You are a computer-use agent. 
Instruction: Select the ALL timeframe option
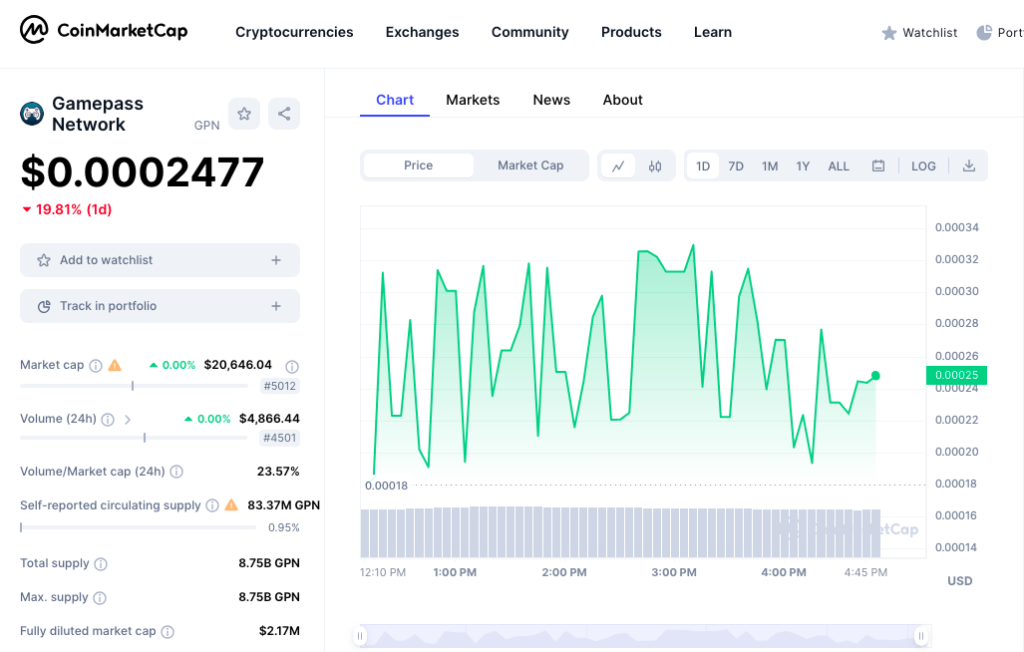point(838,166)
